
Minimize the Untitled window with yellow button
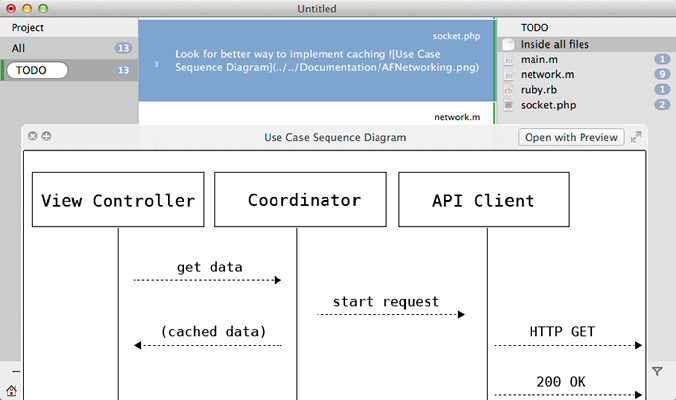[27, 8]
